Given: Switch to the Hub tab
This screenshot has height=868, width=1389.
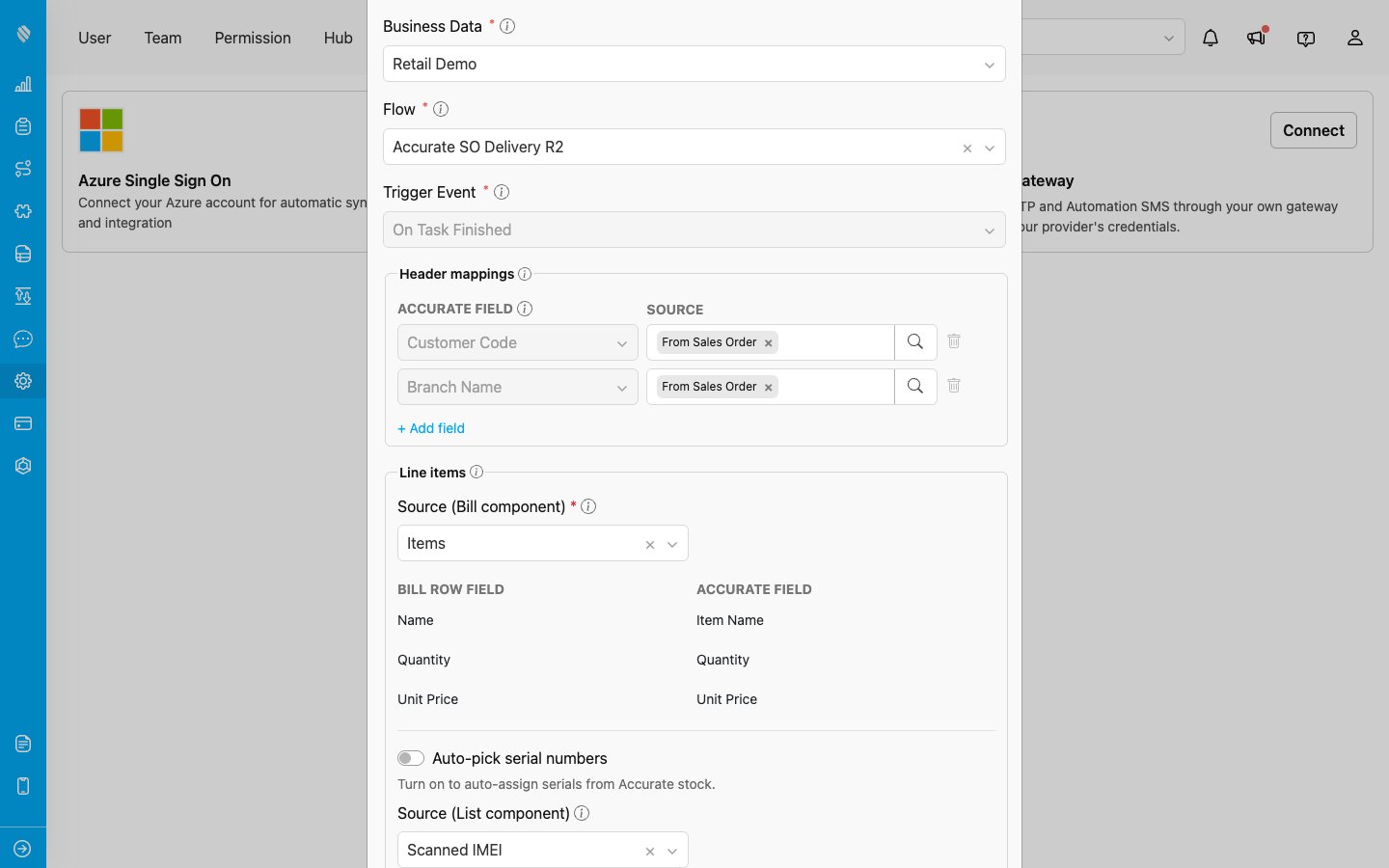Looking at the screenshot, I should (339, 38).
